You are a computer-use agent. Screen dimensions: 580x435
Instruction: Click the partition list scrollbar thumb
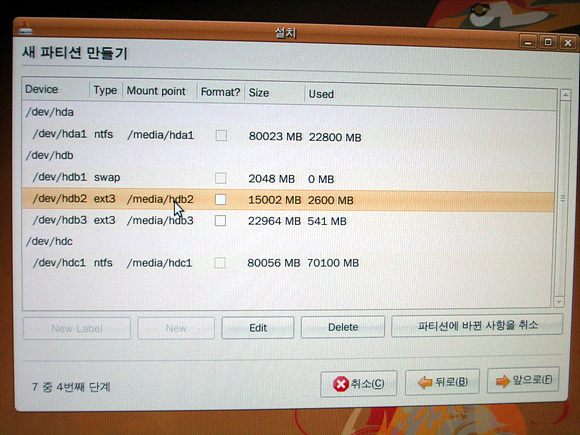(x=562, y=198)
